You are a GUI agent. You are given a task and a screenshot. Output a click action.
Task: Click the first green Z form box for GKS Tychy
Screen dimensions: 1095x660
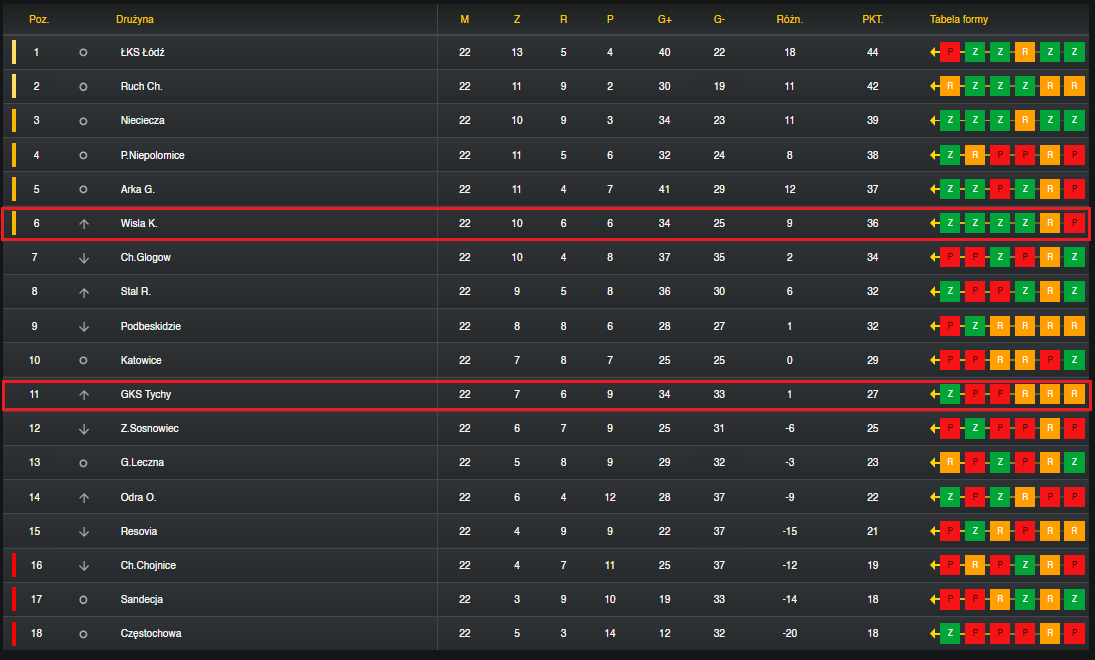[x=950, y=395]
